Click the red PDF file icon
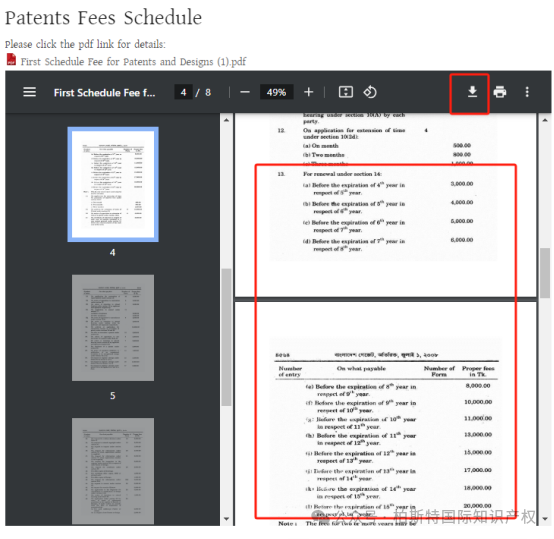Image resolution: width=554 pixels, height=539 pixels. (11, 59)
